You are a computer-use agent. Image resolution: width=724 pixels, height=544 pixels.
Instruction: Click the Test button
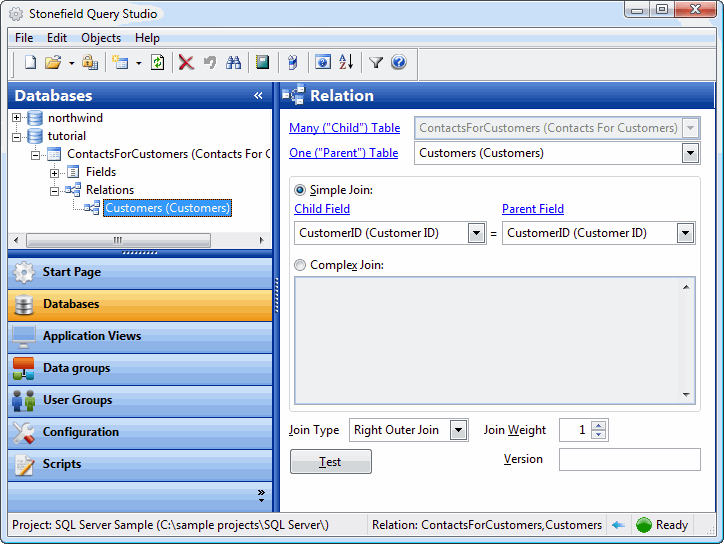(x=330, y=462)
